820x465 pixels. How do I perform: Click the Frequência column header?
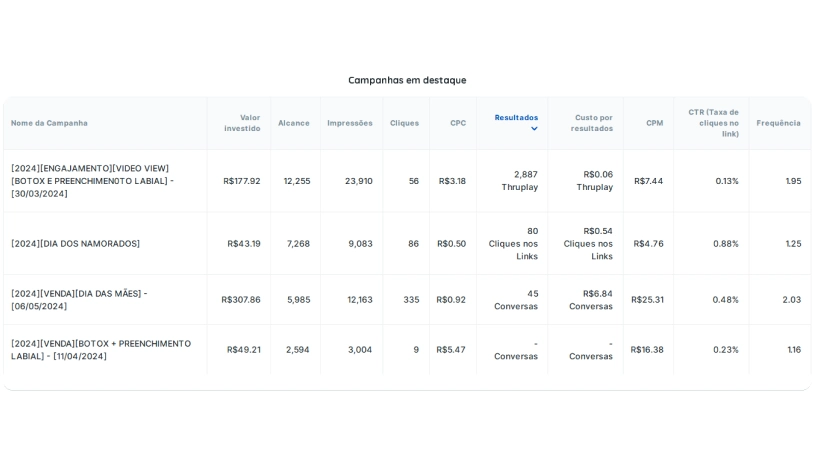pos(778,123)
